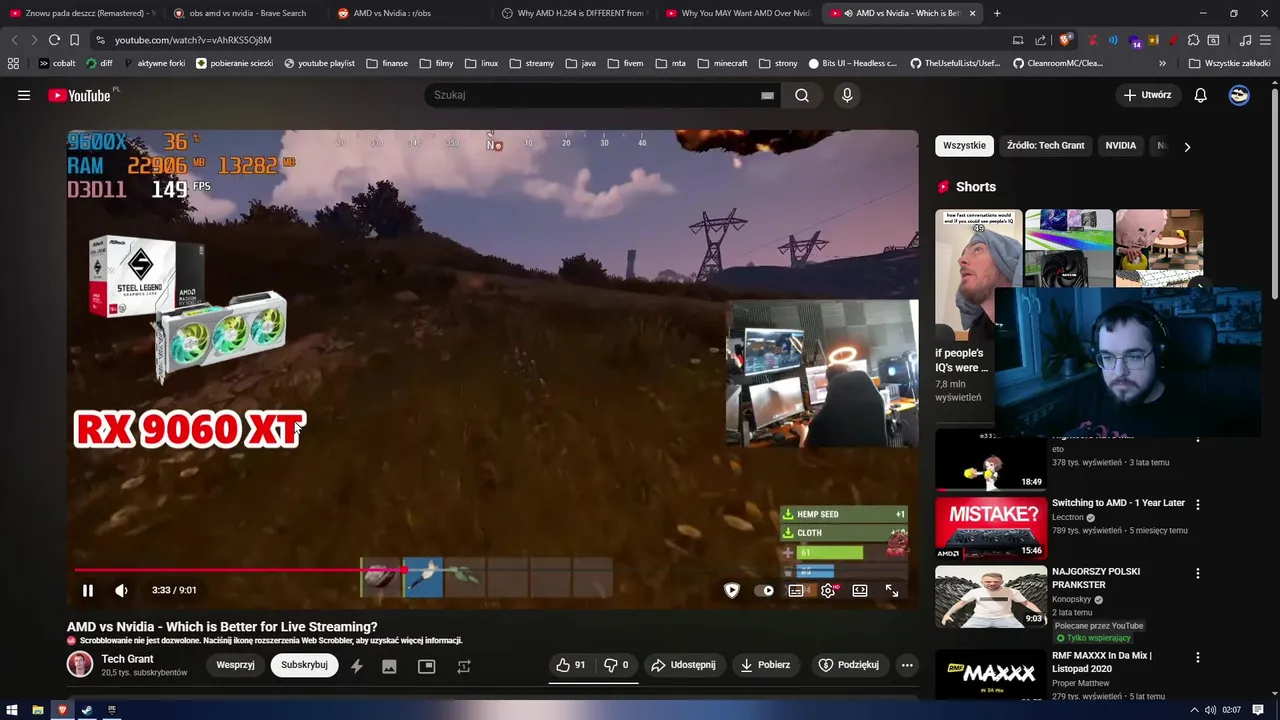Open the on-screen keyboard icon in search box
Viewport: 1280px width, 720px height.
pos(767,95)
